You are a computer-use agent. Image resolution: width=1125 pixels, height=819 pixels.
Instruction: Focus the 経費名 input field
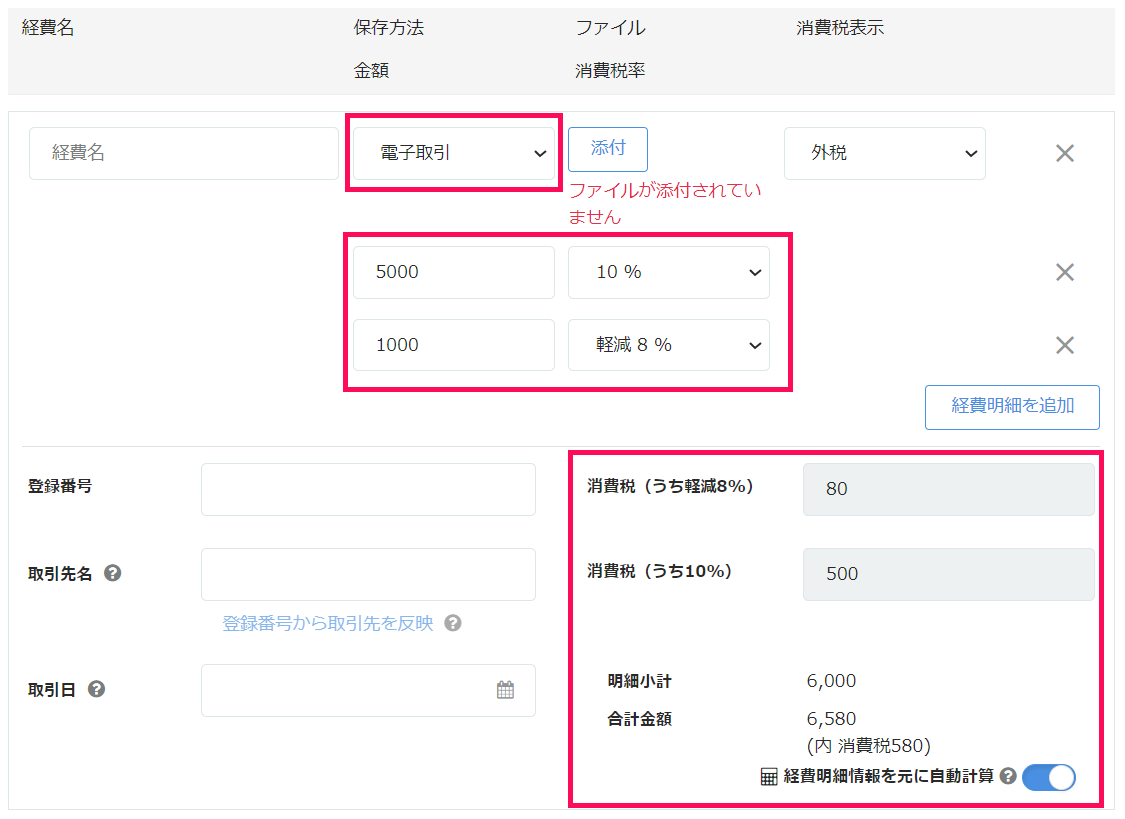point(184,153)
